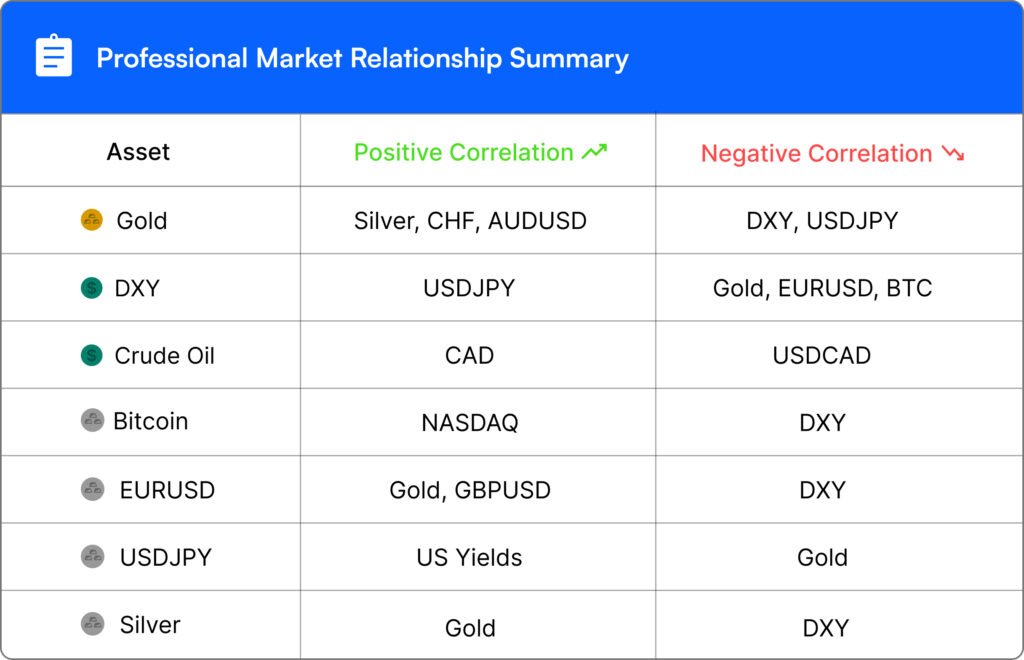Select the US Yields cell
The width and height of the screenshot is (1024, 660).
coord(470,558)
